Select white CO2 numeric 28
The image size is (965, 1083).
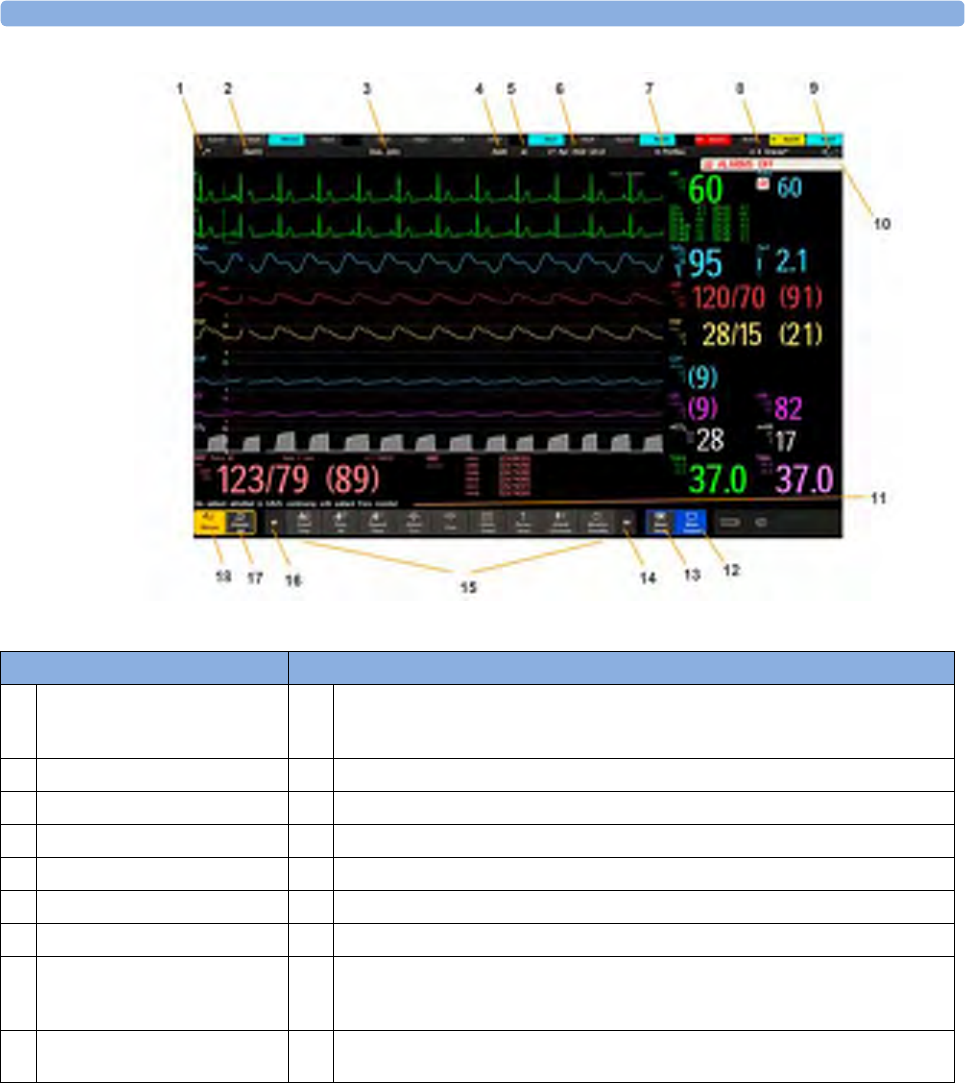[x=709, y=440]
